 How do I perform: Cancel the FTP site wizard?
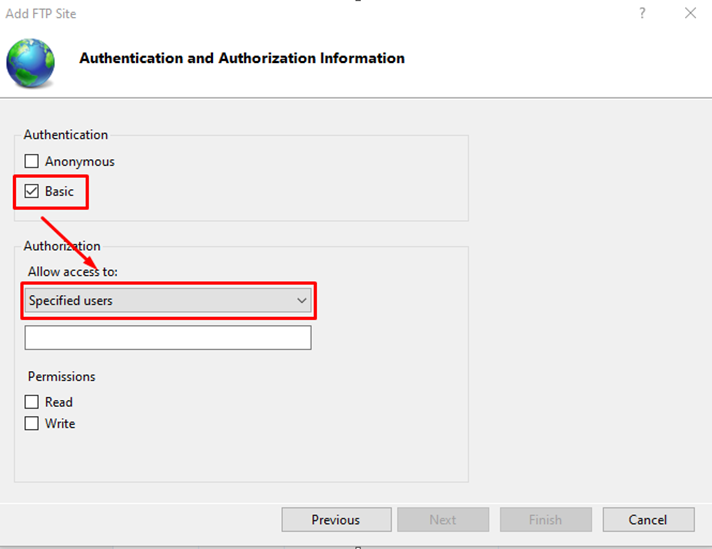(648, 519)
